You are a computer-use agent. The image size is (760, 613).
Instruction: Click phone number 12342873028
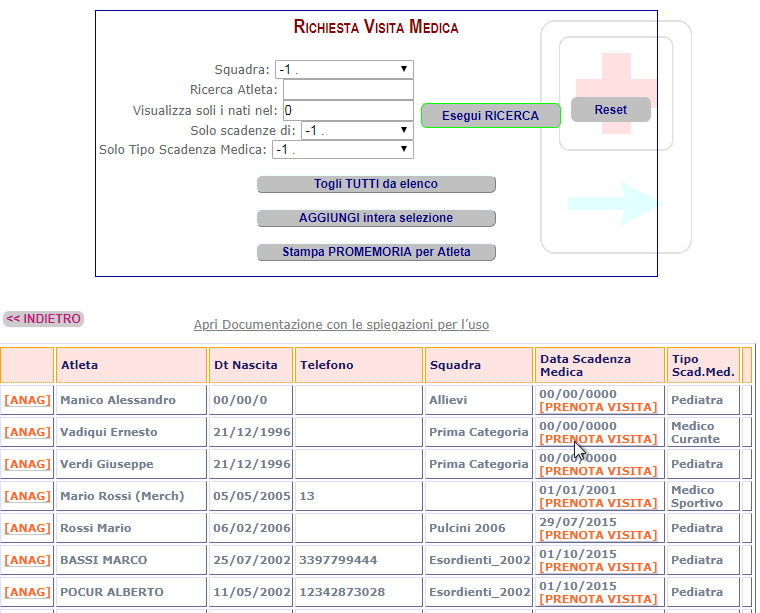pyautogui.click(x=342, y=592)
